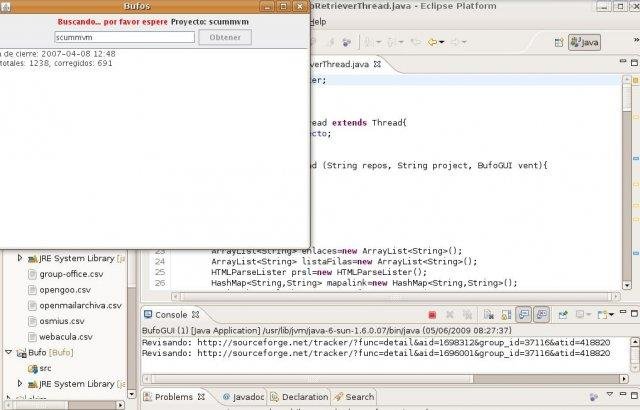
Task: Click the Console horizontal scrollbar thumb
Action: (312, 379)
